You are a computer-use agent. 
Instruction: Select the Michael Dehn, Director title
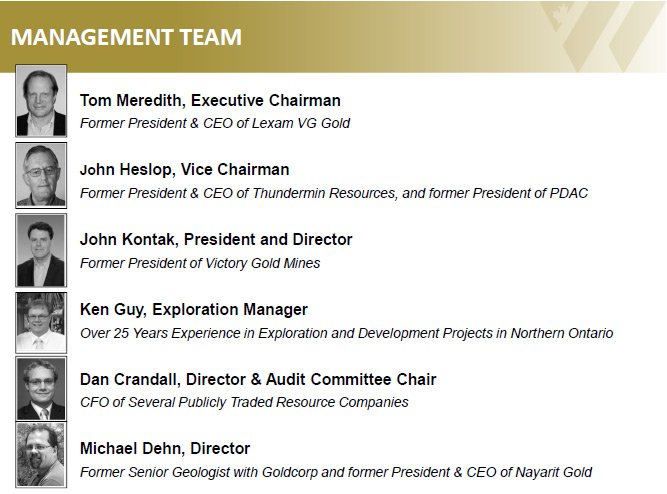pyautogui.click(x=165, y=448)
